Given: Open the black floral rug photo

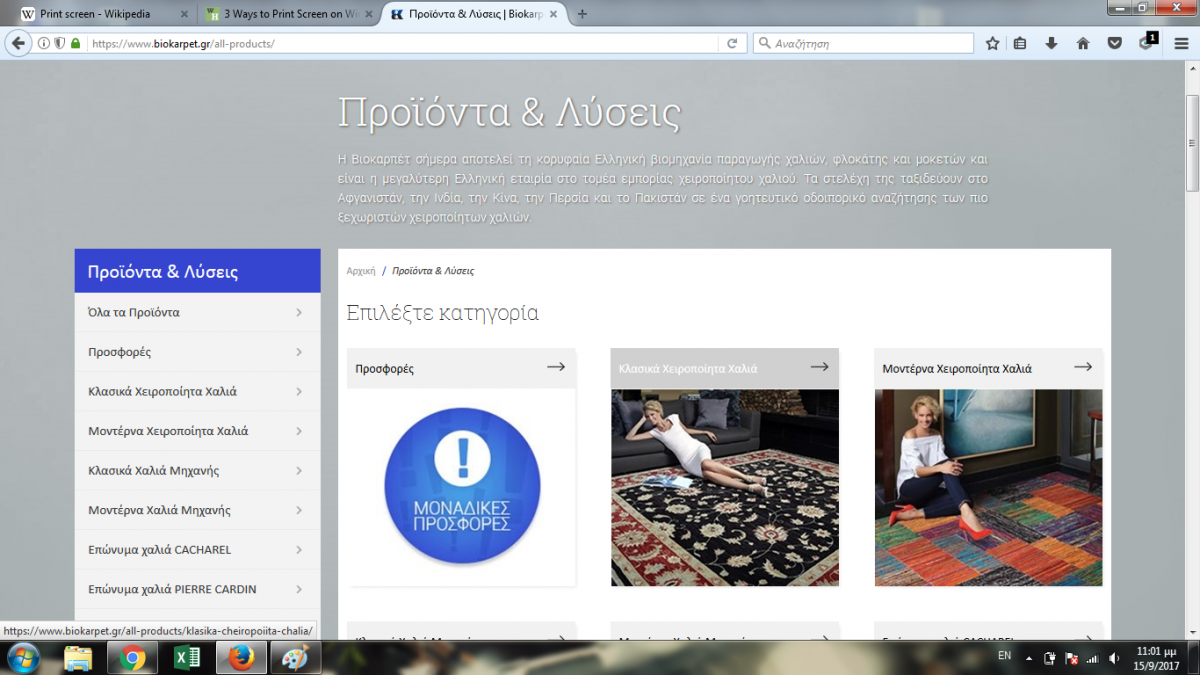Looking at the screenshot, I should (x=725, y=487).
